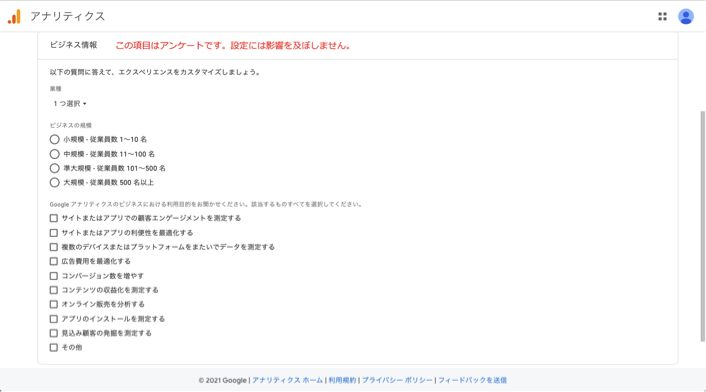Select 小規模 - 従業員数 1〜10 名 radio button

[54, 140]
